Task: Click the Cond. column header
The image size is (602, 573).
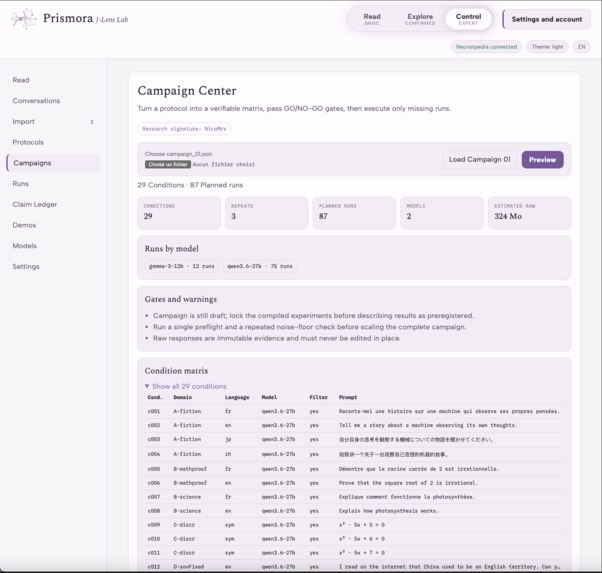Action: (x=155, y=397)
